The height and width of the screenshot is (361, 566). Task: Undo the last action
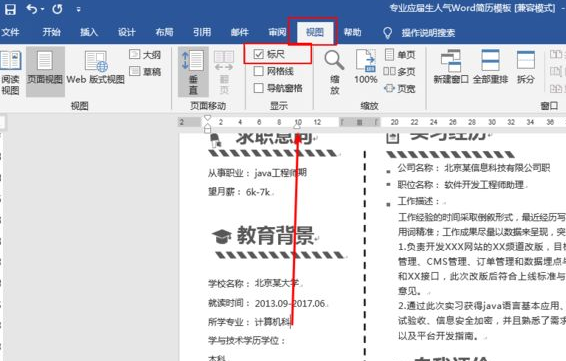tap(31, 9)
